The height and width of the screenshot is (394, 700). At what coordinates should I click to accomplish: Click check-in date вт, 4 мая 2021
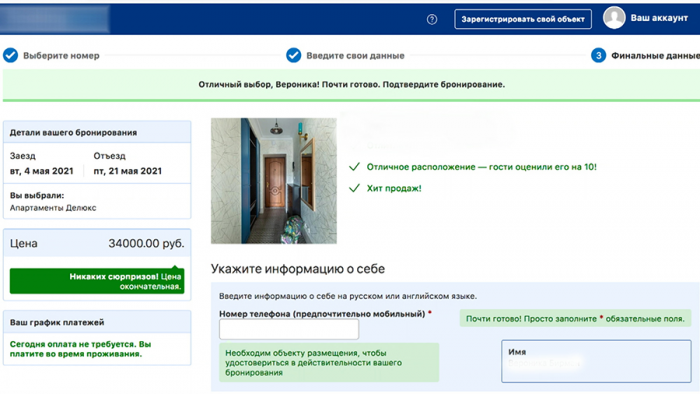(42, 171)
